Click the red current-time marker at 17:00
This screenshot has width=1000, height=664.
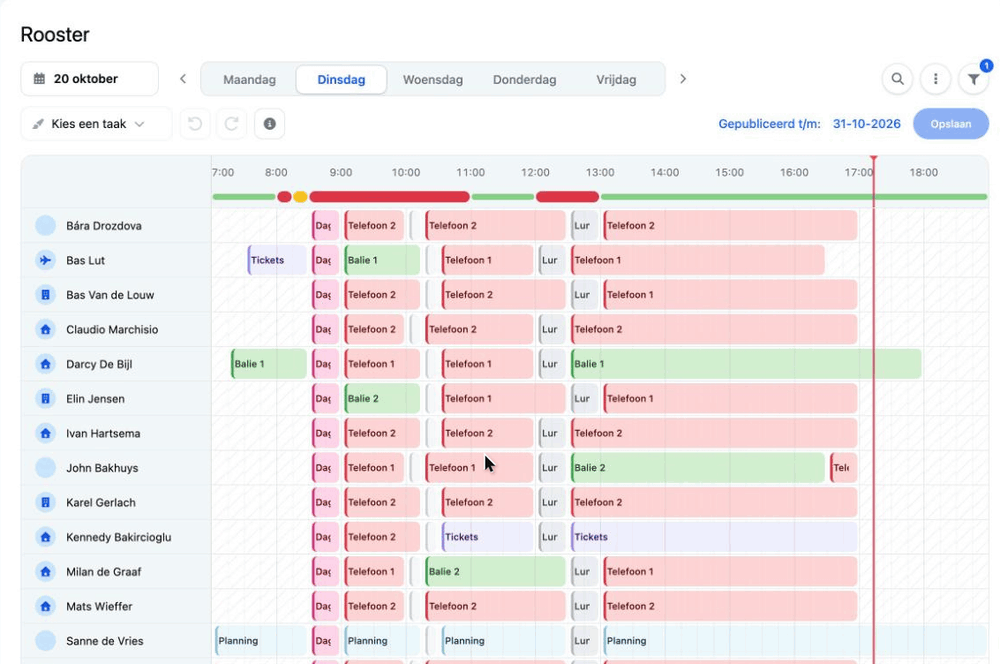(x=874, y=159)
